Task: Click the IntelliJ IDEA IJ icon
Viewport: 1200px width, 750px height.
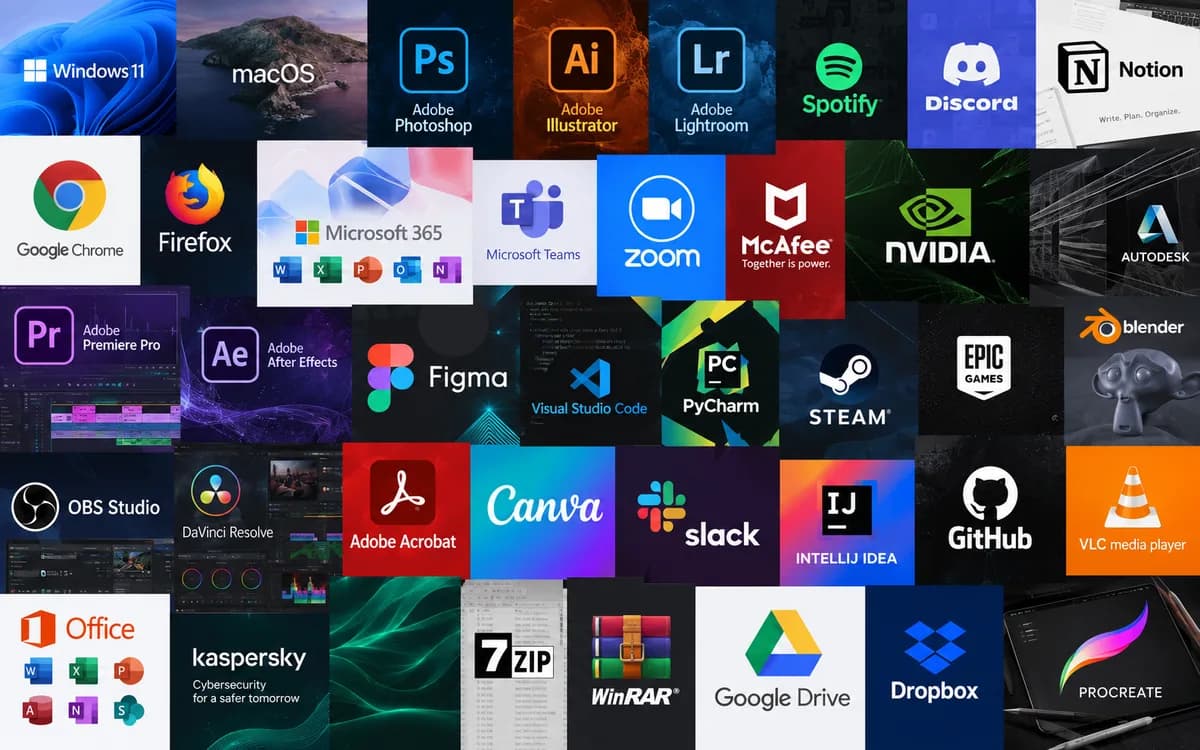Action: pos(846,509)
